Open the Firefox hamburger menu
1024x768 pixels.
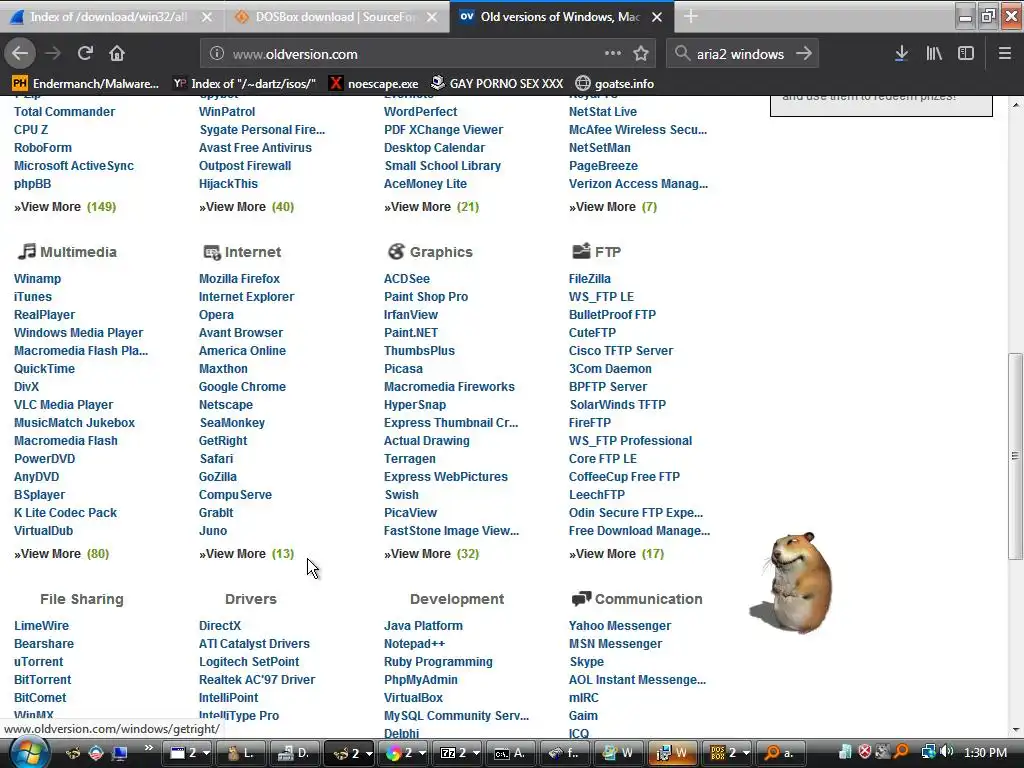pyautogui.click(x=1005, y=54)
